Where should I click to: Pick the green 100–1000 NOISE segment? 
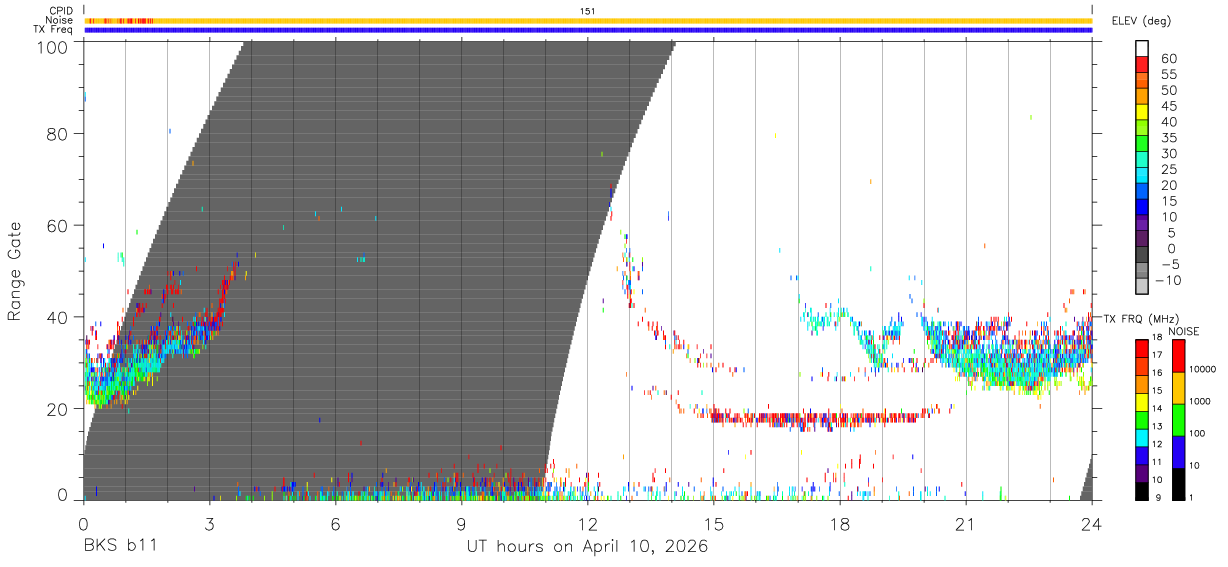click(x=1179, y=420)
